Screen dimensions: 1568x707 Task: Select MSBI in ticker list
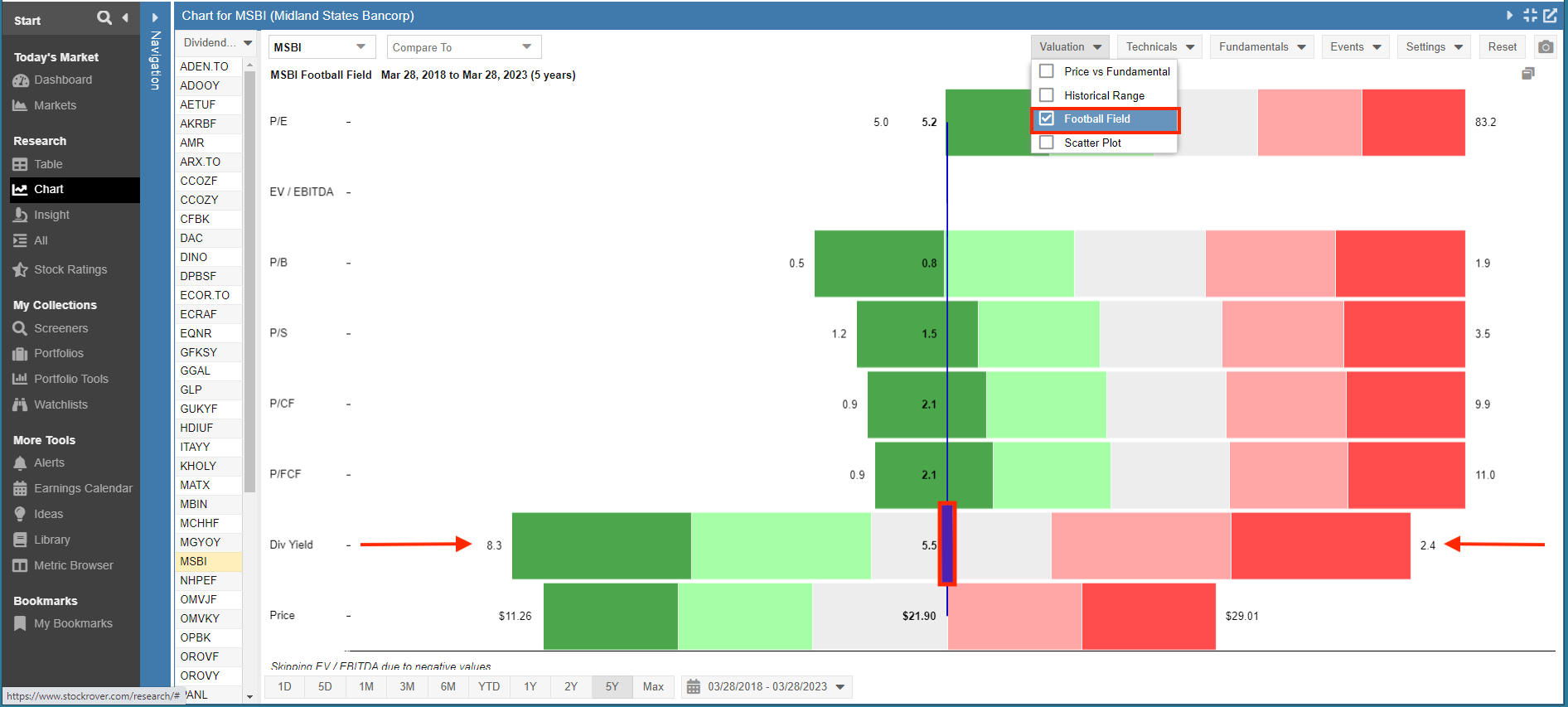click(209, 561)
